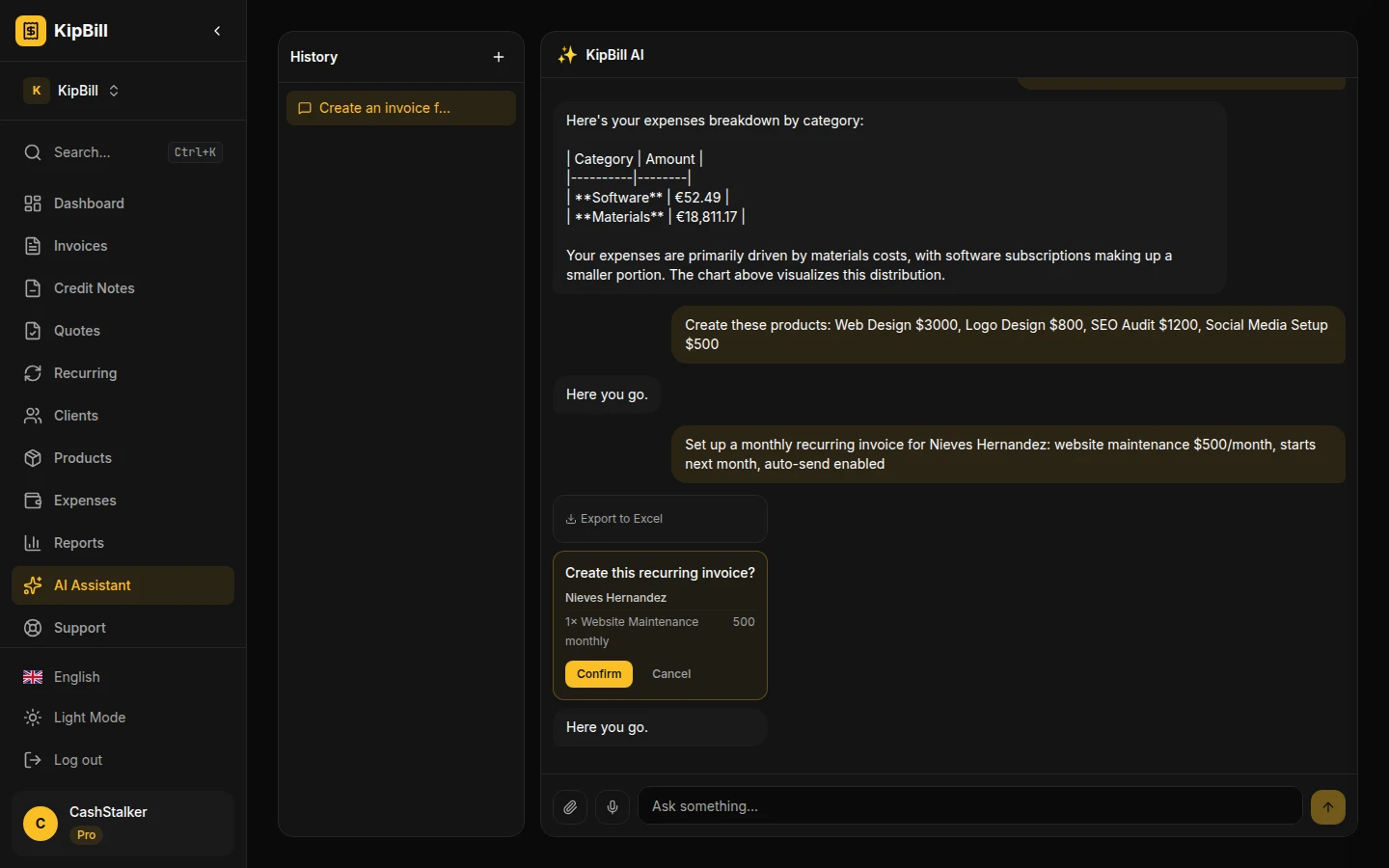The image size is (1389, 868).
Task: Click the paperclip attach file icon
Action: (x=570, y=806)
